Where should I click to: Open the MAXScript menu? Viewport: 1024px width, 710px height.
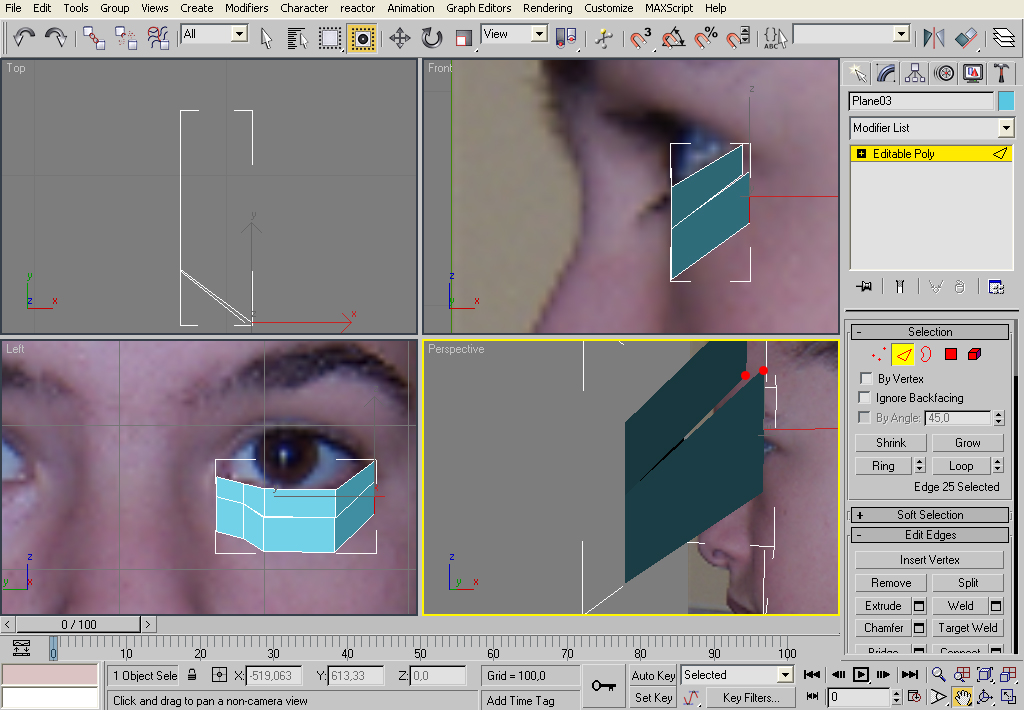[x=669, y=8]
